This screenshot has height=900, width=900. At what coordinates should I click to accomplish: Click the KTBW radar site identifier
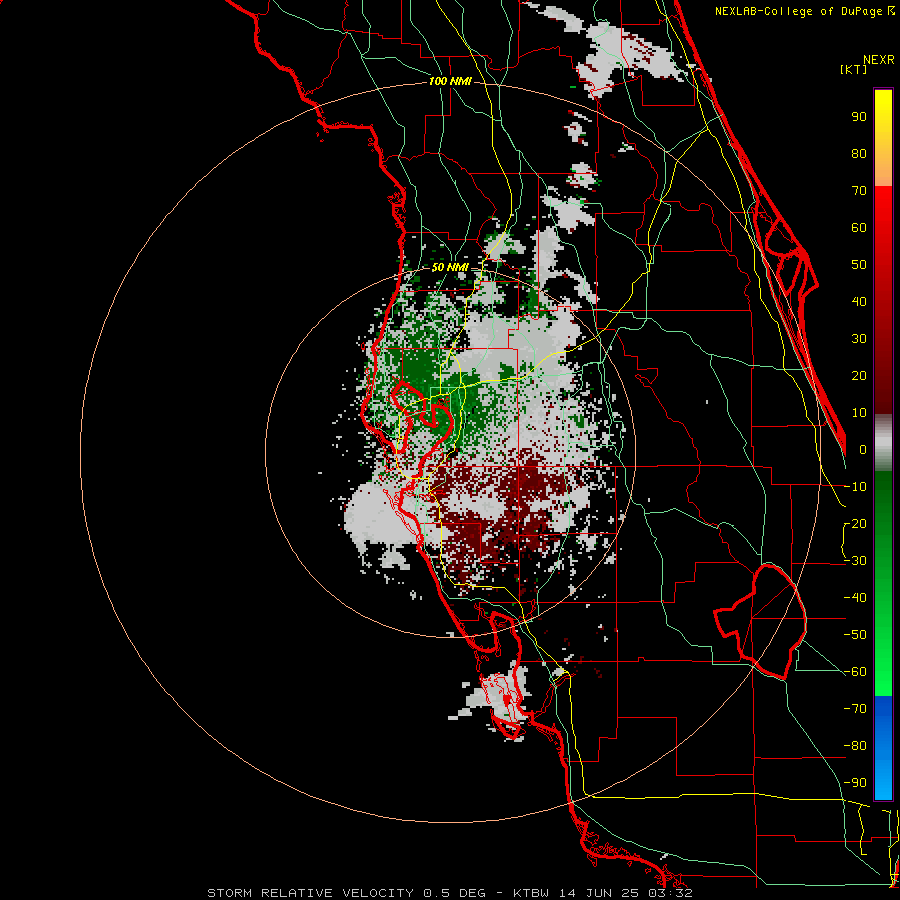tap(533, 893)
